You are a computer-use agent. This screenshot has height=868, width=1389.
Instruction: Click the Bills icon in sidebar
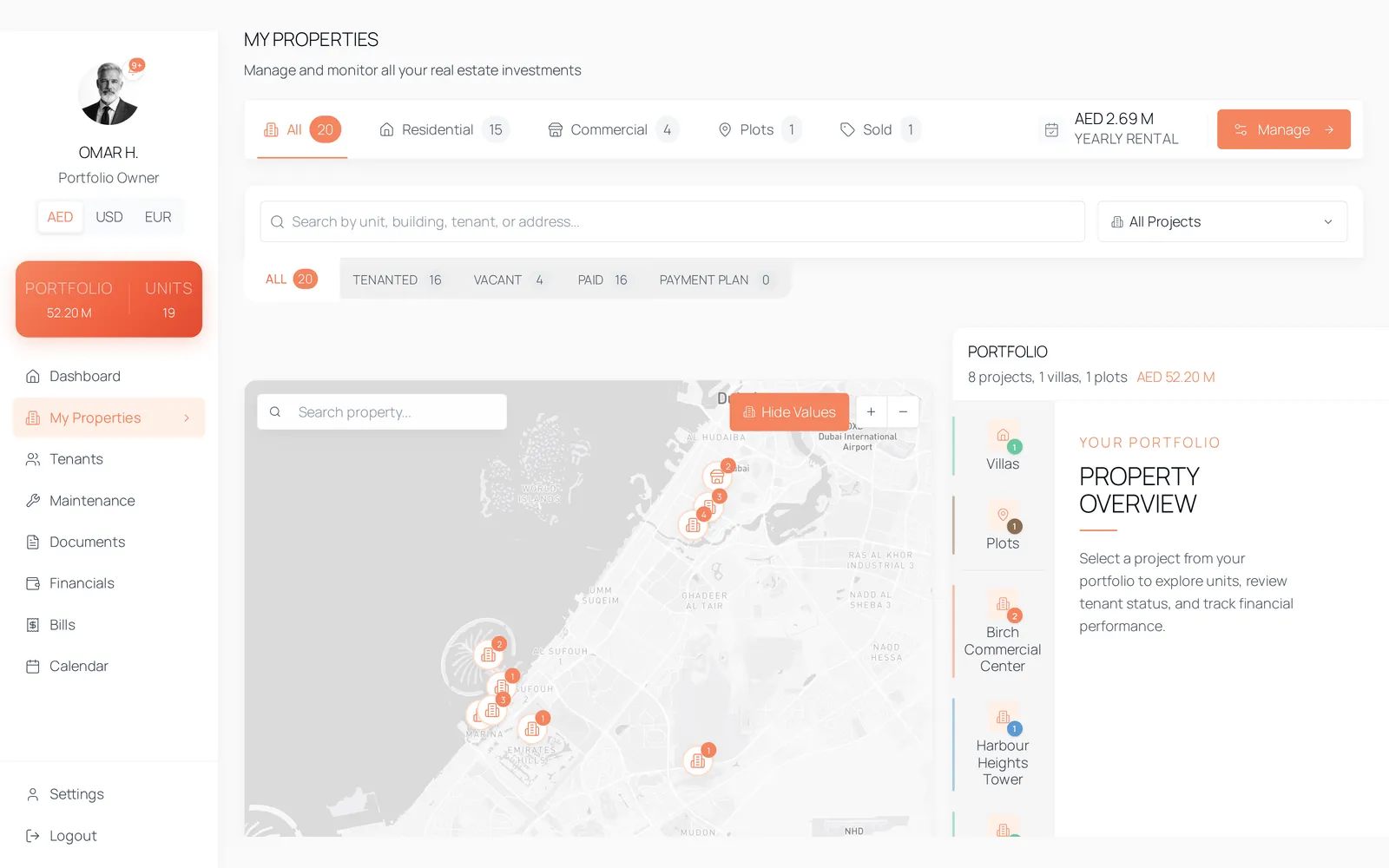(33, 625)
